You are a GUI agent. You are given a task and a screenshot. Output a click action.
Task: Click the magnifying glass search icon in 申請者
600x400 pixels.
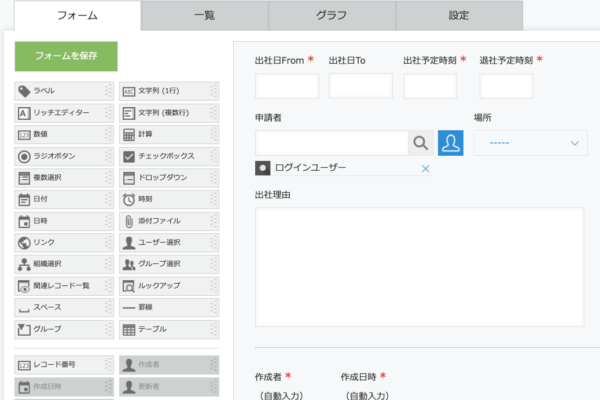click(x=422, y=144)
